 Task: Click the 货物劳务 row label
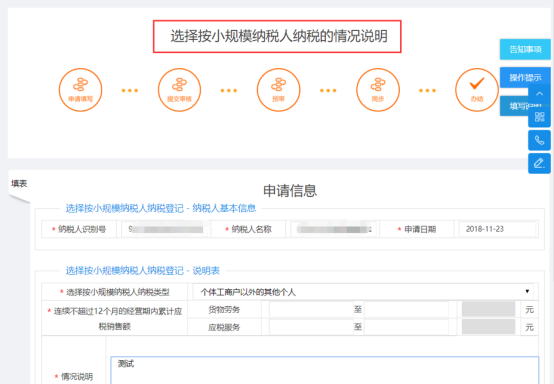click(x=224, y=310)
